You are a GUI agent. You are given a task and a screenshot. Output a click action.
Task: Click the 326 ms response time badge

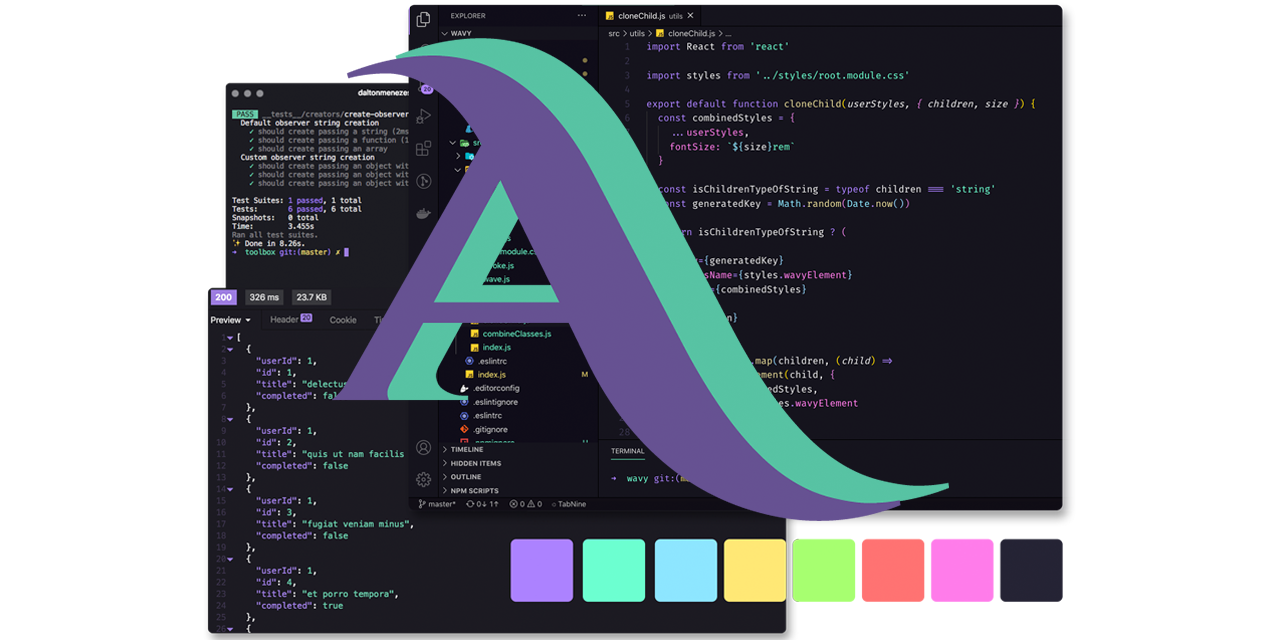[x=264, y=297]
